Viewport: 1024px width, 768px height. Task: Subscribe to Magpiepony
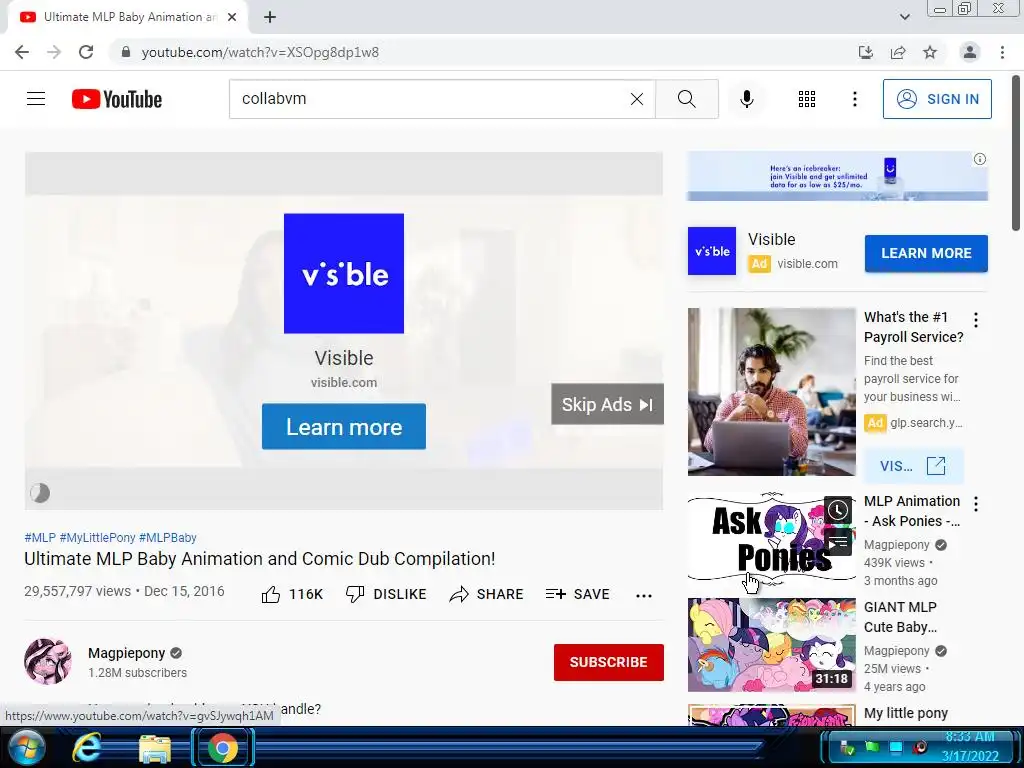pos(609,662)
